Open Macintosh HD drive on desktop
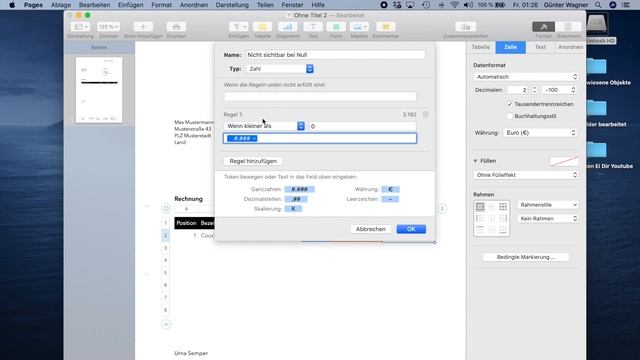Image resolution: width=640 pixels, height=360 pixels. pyautogui.click(x=597, y=25)
